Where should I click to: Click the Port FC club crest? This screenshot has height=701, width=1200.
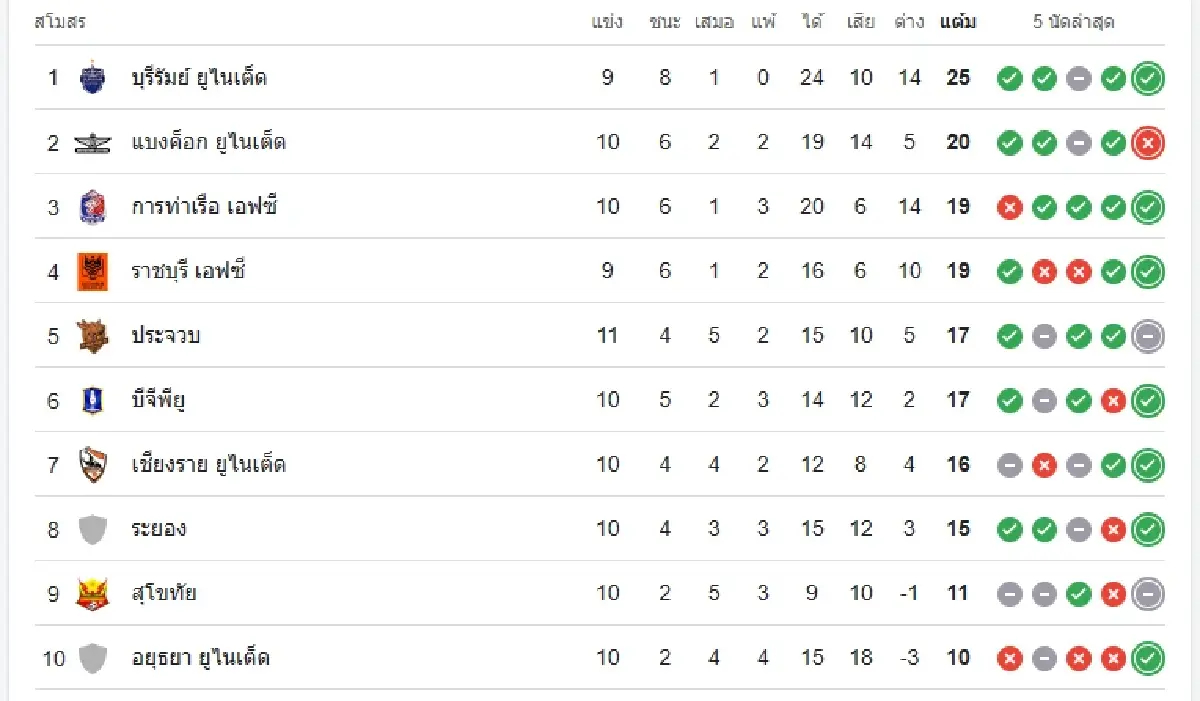92,207
